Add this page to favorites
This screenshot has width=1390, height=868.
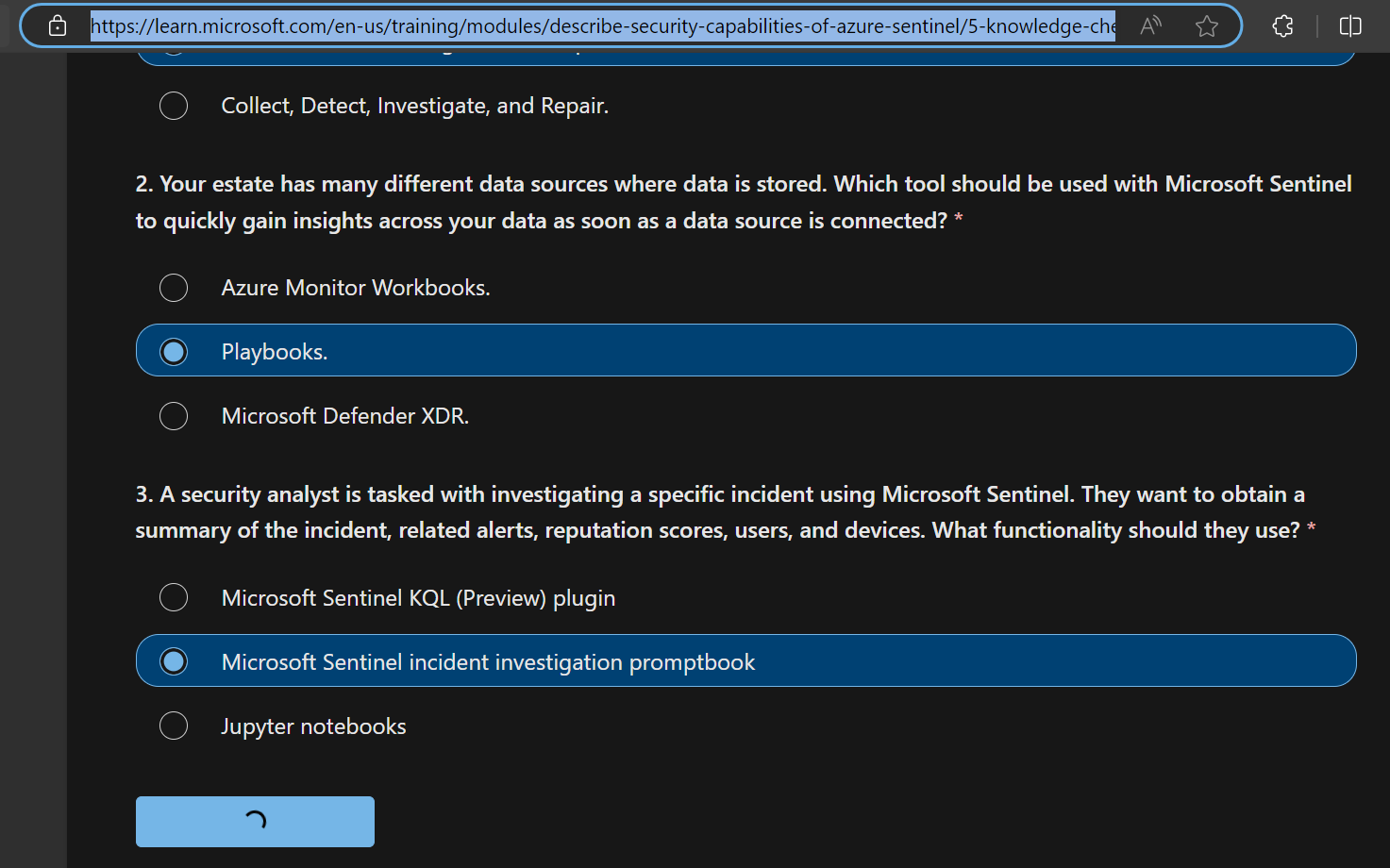coord(1207,25)
